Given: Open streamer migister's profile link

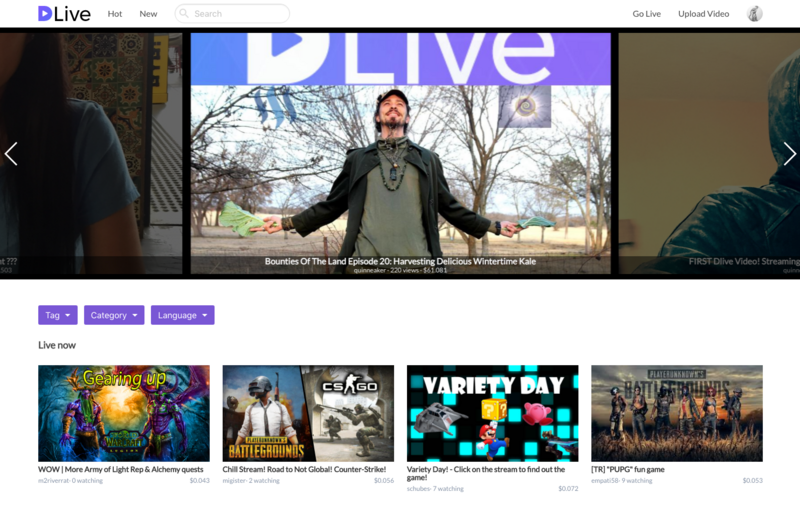Looking at the screenshot, I should coord(235,481).
